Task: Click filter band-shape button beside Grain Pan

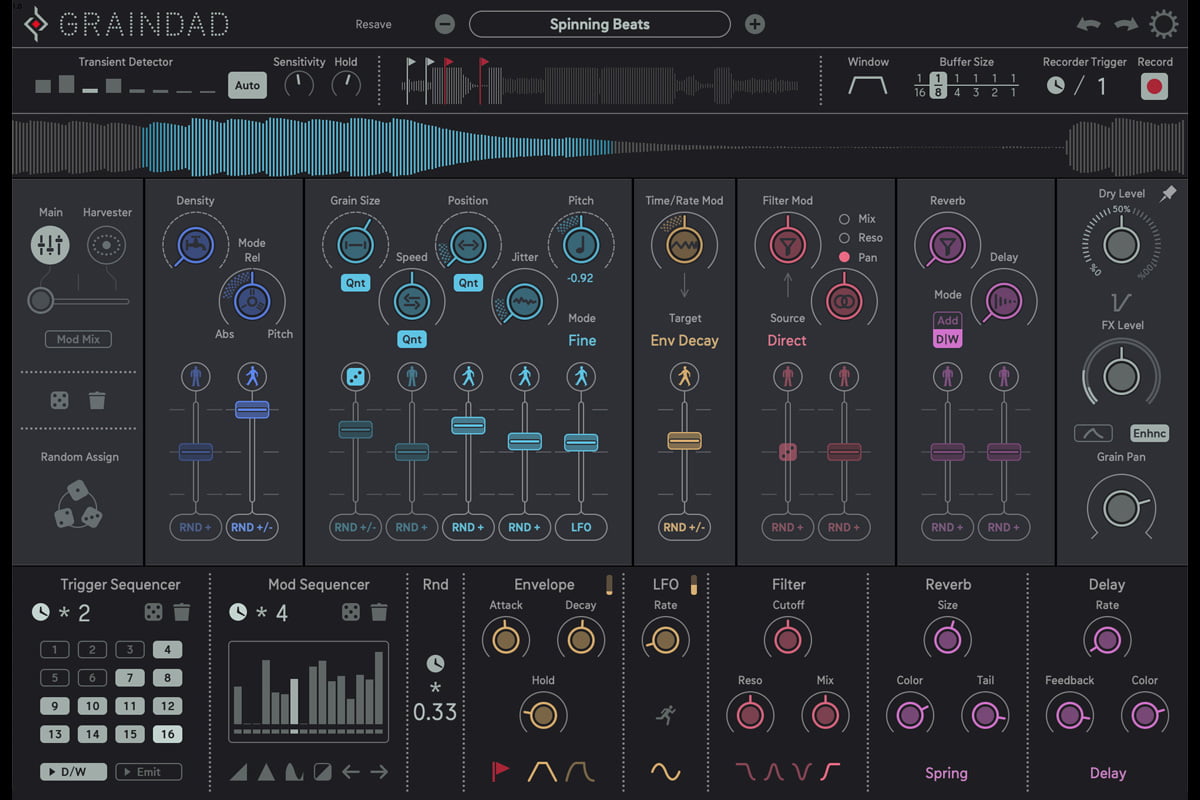Action: (x=1093, y=433)
